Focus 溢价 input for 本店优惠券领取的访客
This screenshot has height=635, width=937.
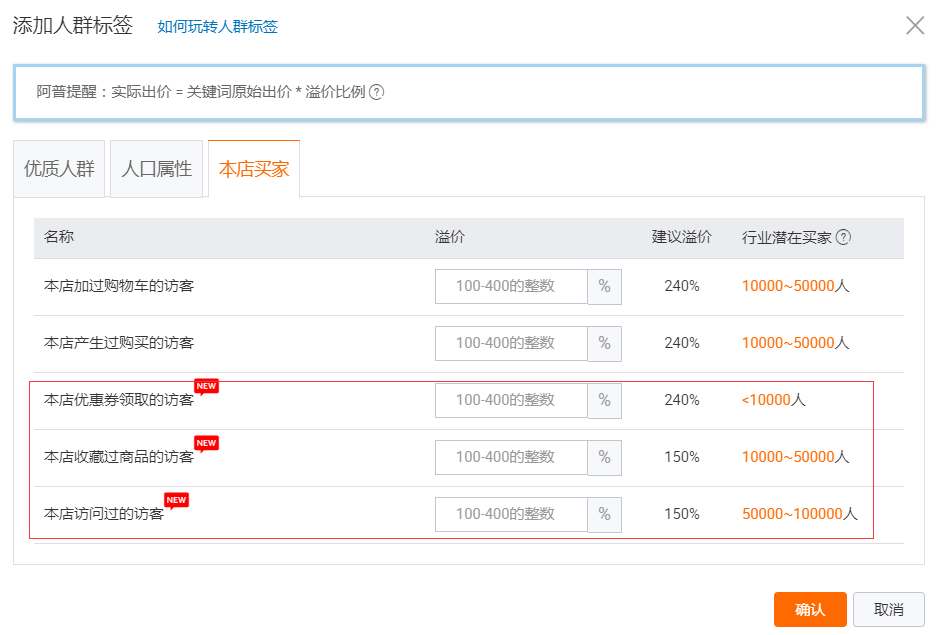tap(511, 400)
